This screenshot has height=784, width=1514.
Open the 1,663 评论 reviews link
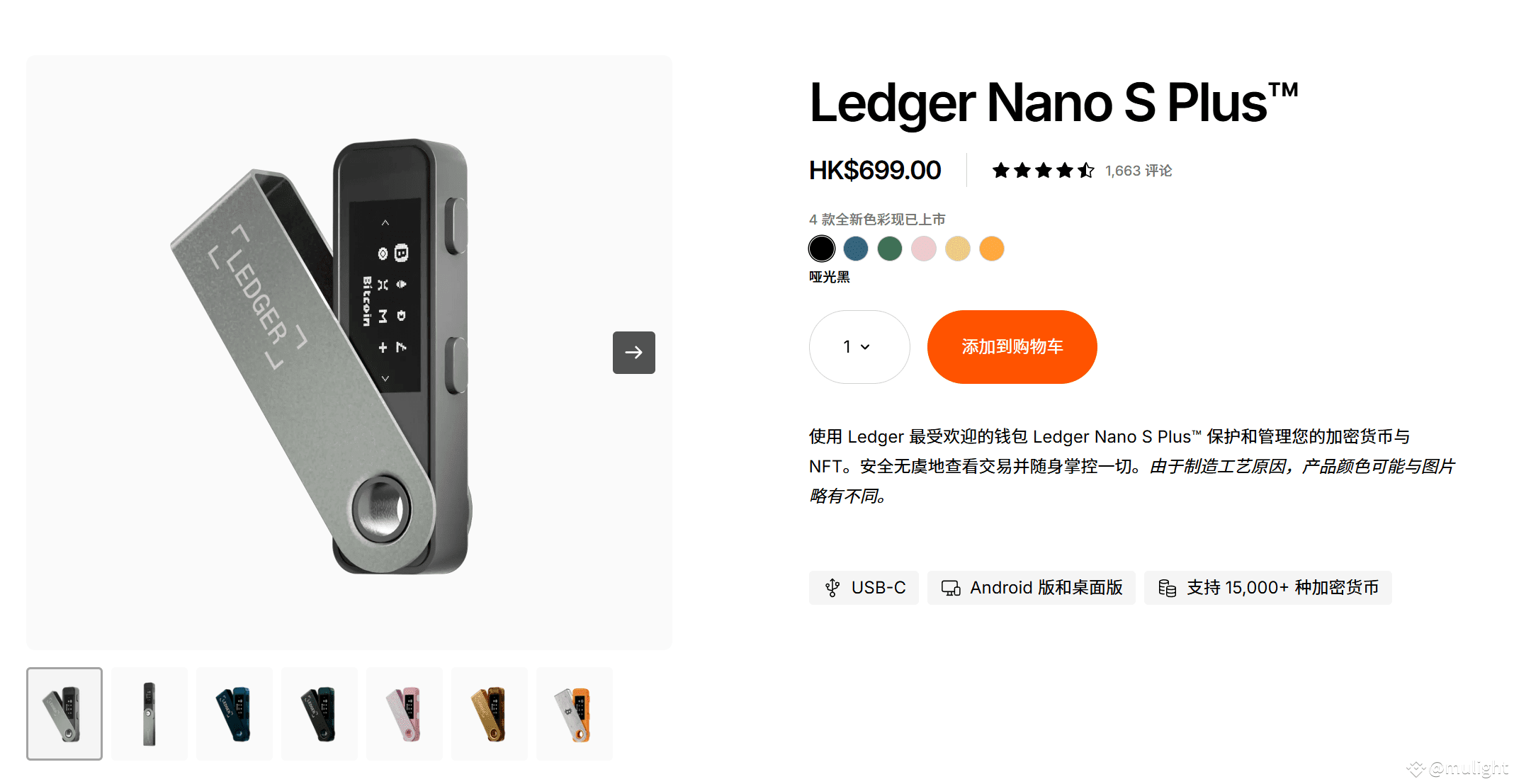coord(1139,171)
